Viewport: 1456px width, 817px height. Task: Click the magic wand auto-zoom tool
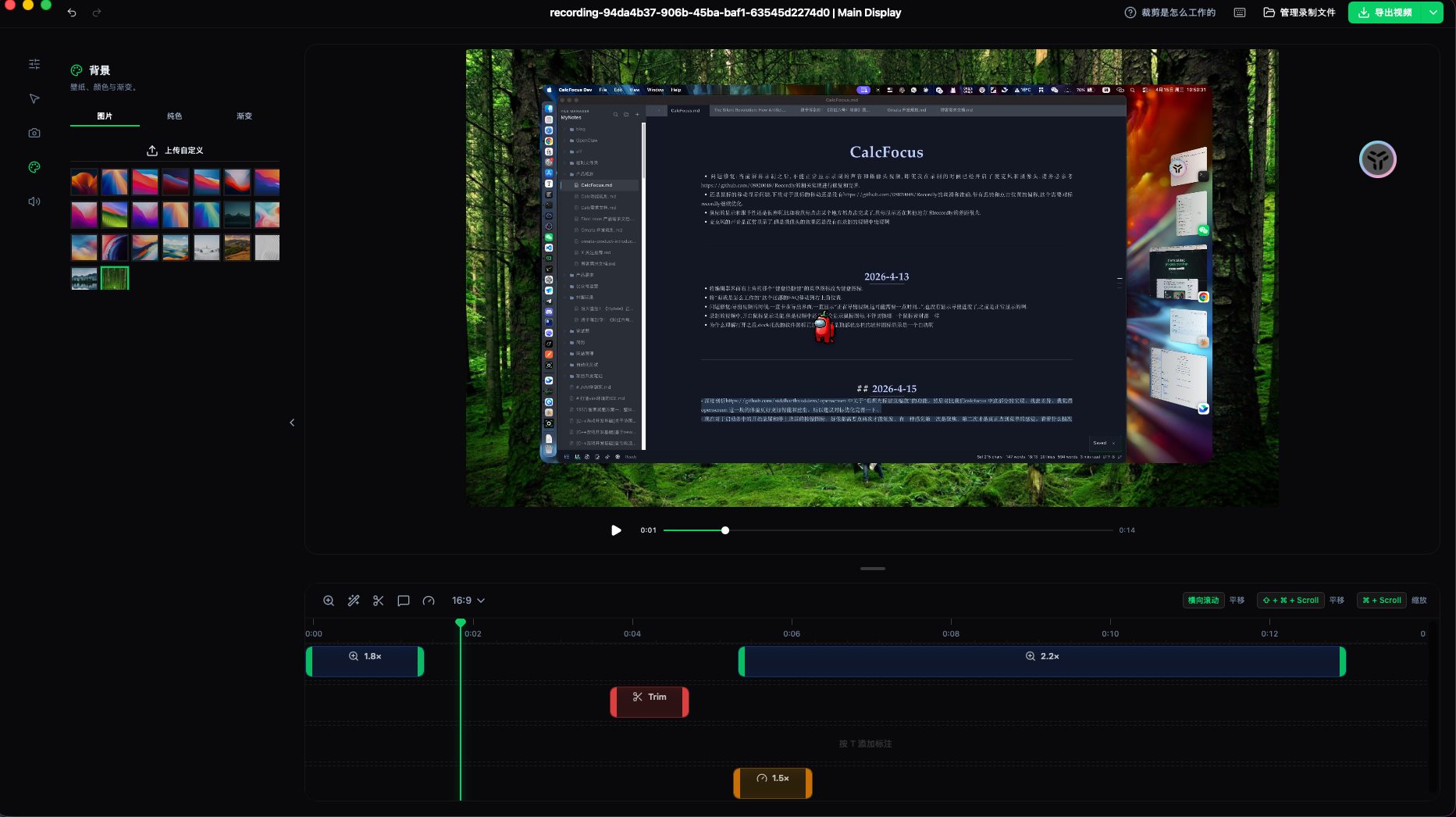tap(354, 601)
